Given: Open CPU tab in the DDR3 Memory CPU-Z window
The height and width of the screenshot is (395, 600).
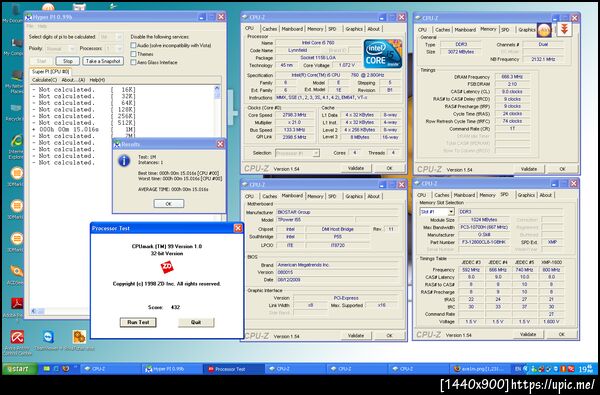Looking at the screenshot, I should coord(422,29).
